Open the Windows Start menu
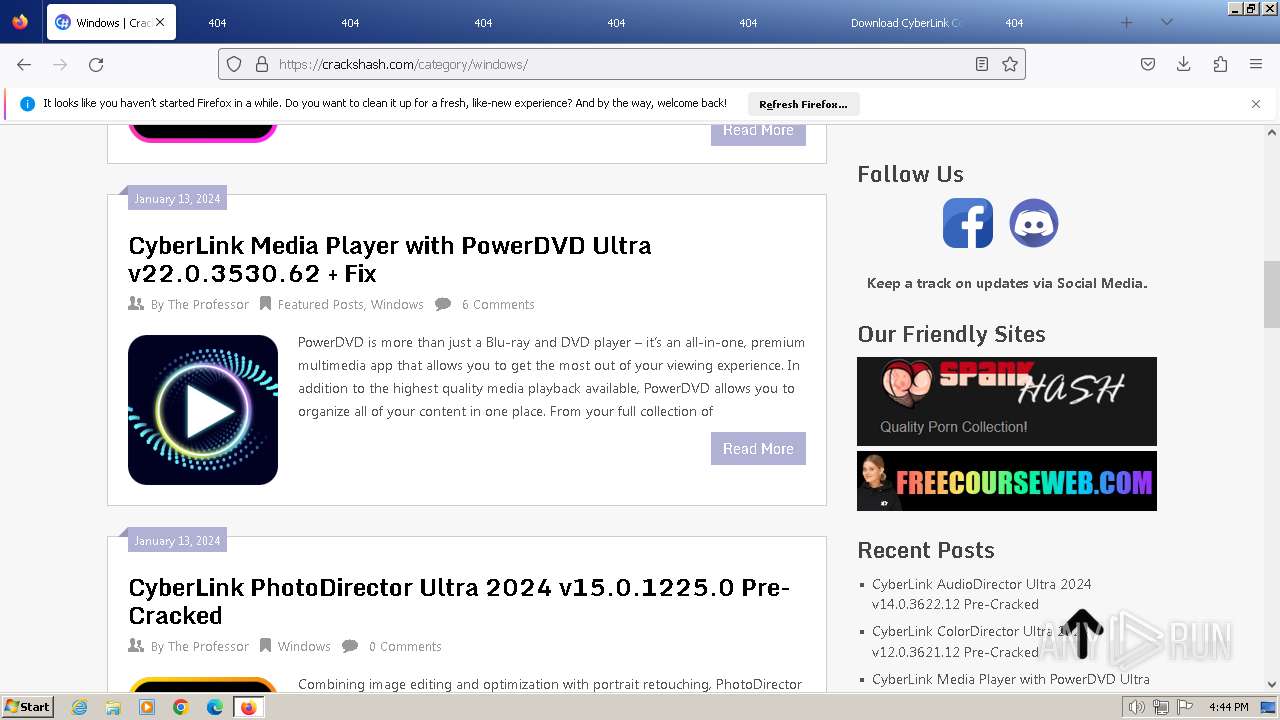1280x720 pixels. [28, 707]
